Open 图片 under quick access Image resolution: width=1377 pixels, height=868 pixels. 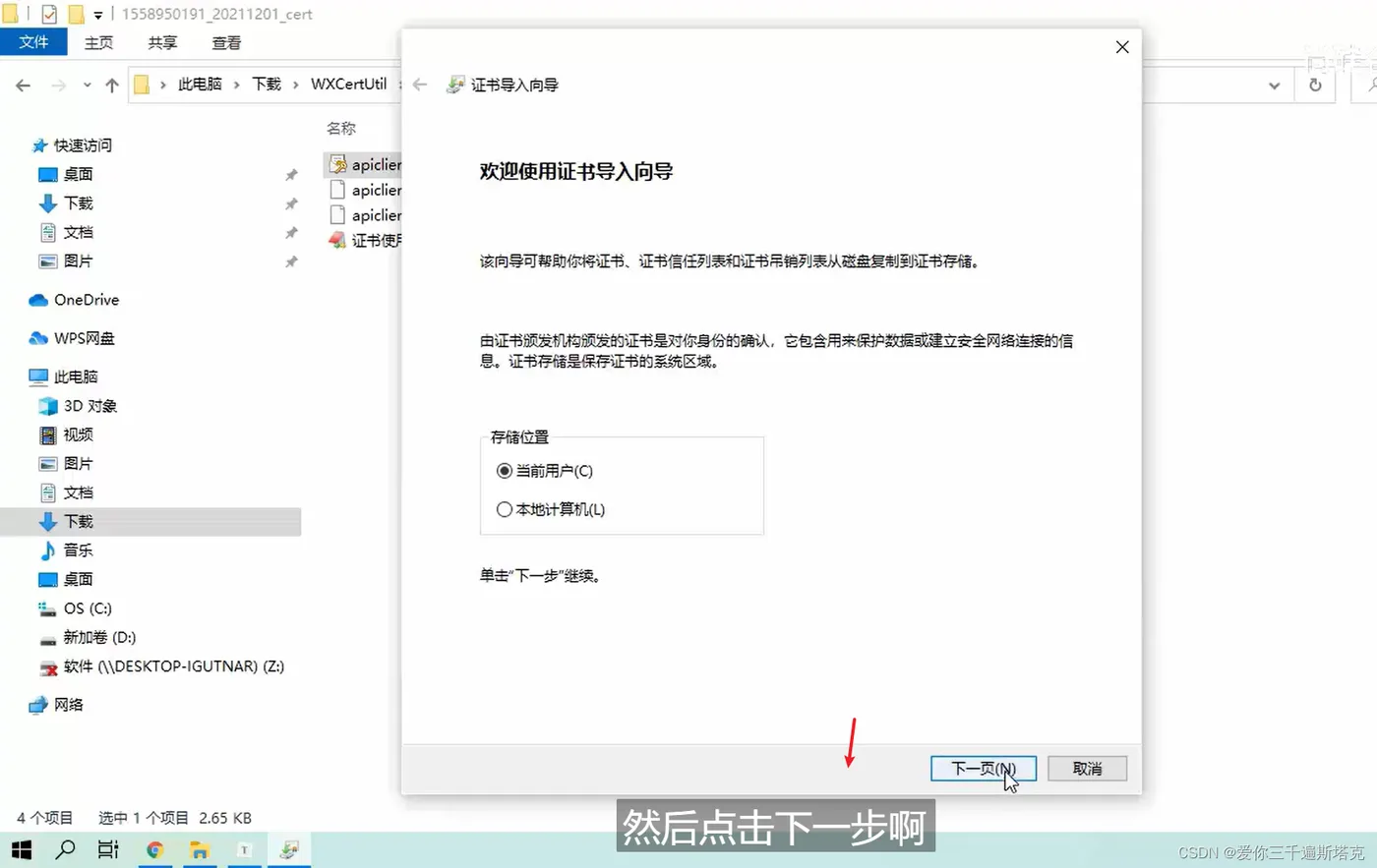[78, 261]
